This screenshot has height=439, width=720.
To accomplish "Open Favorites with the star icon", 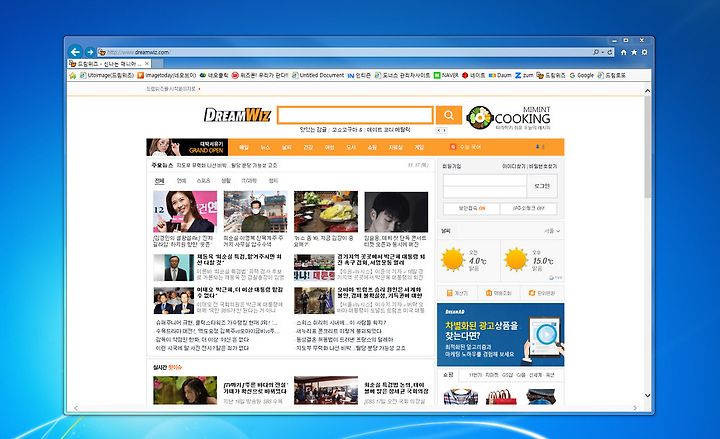I will [x=634, y=52].
